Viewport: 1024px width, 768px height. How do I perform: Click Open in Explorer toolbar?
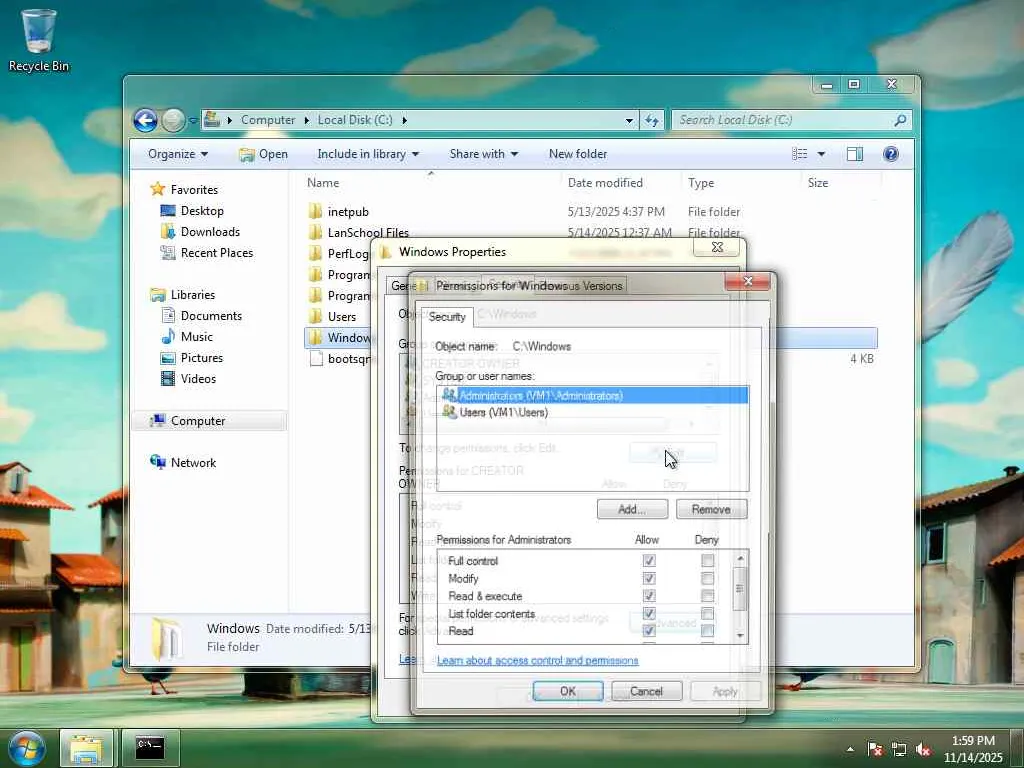(264, 154)
